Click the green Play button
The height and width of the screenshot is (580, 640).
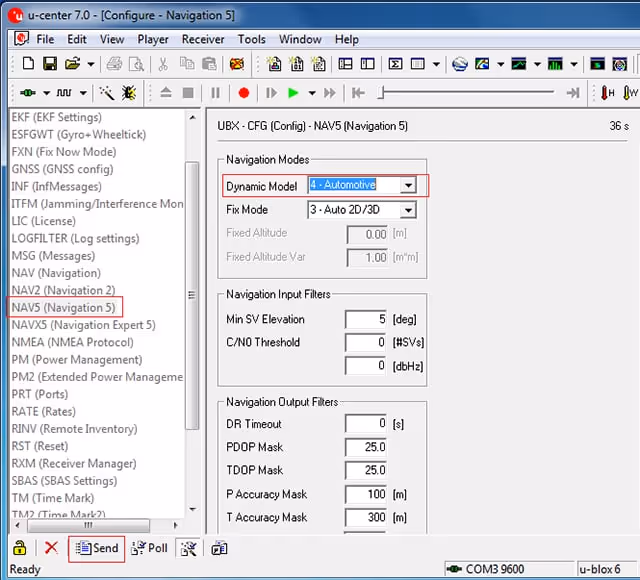[x=293, y=93]
